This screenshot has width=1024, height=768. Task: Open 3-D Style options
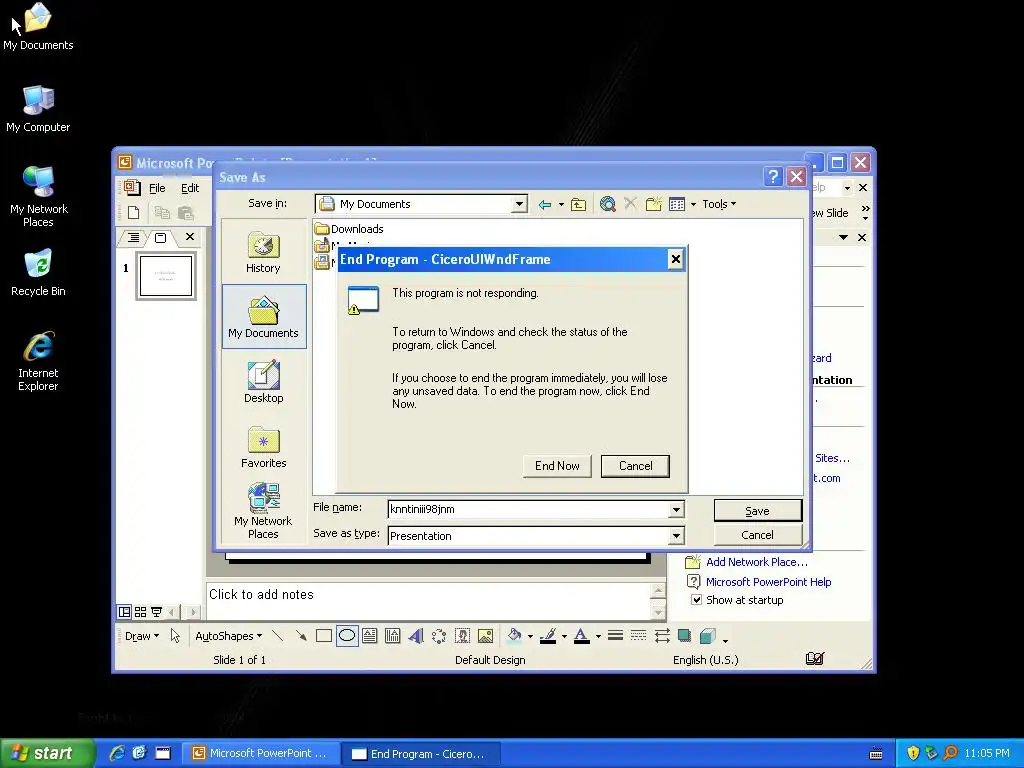coord(708,635)
